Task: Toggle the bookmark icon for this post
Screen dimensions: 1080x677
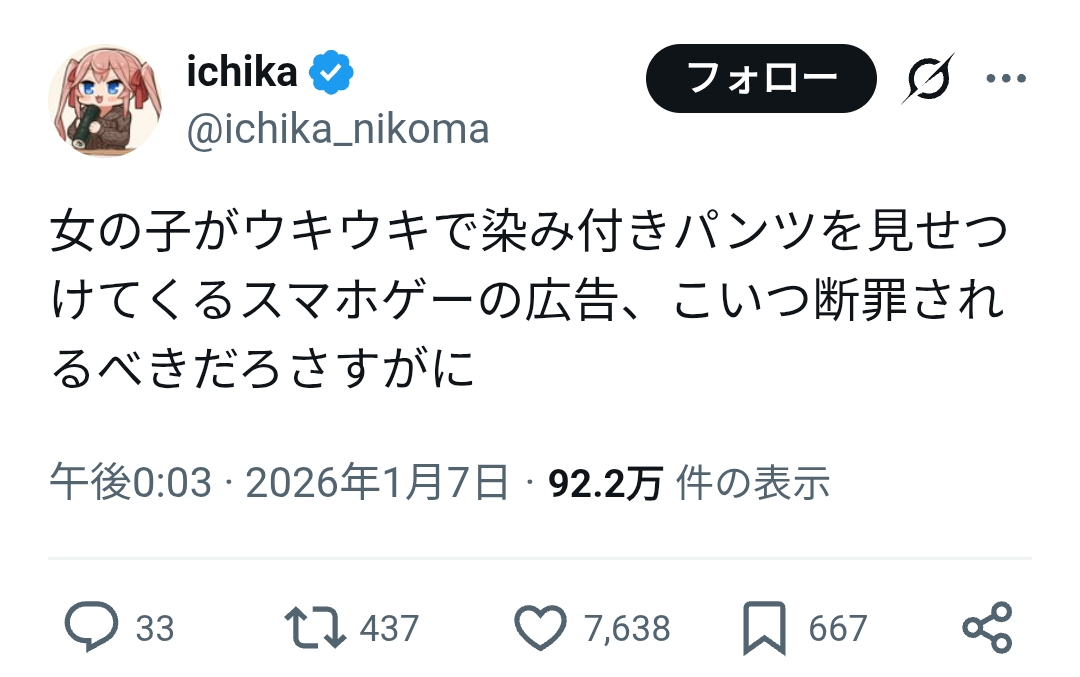Action: coord(765,628)
